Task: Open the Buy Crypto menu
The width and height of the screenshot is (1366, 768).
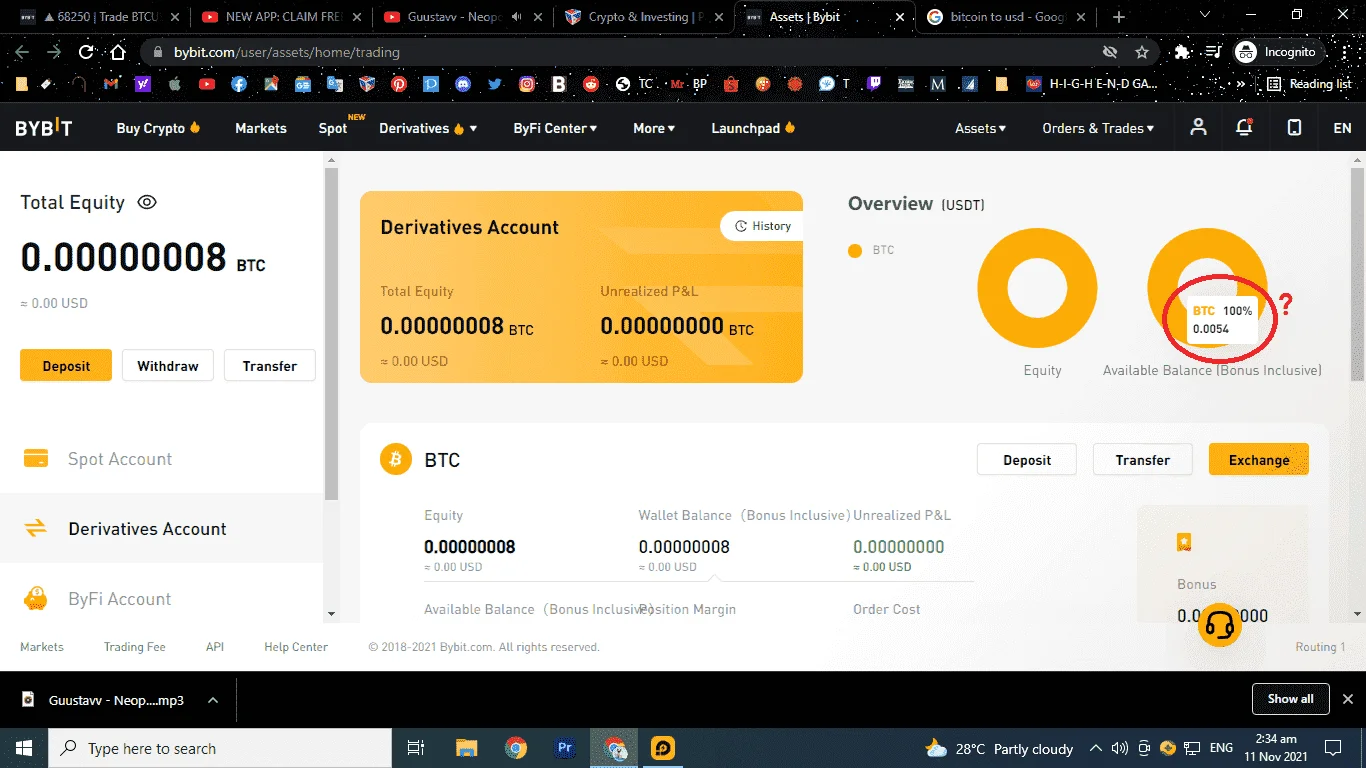Action: pyautogui.click(x=158, y=128)
